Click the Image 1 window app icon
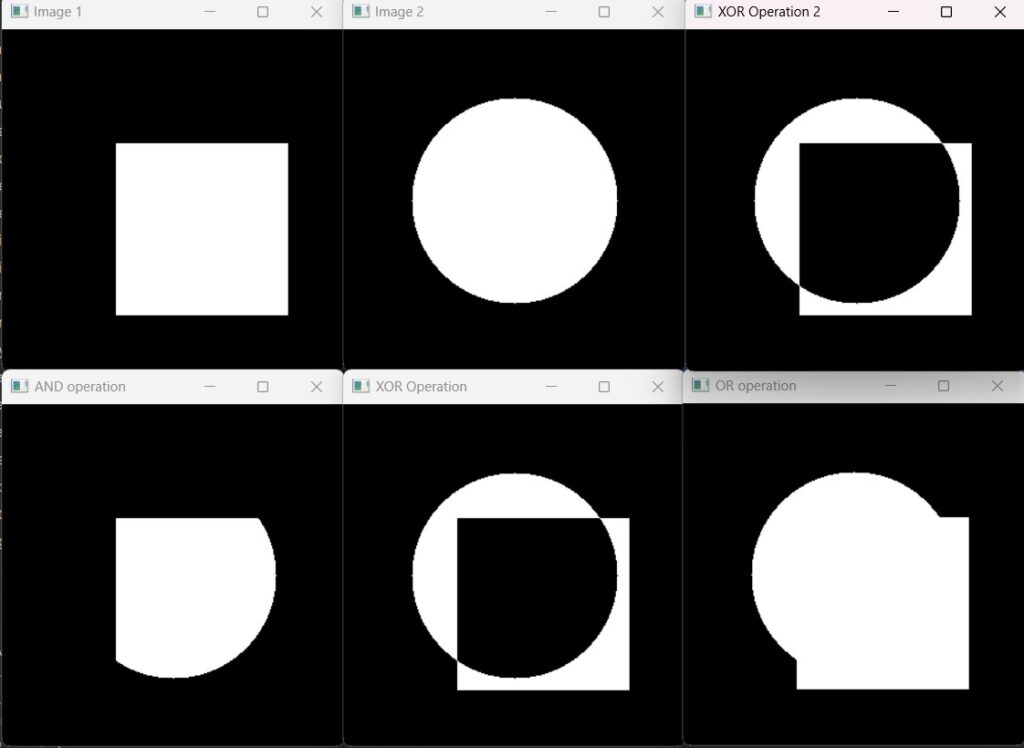 (20, 12)
